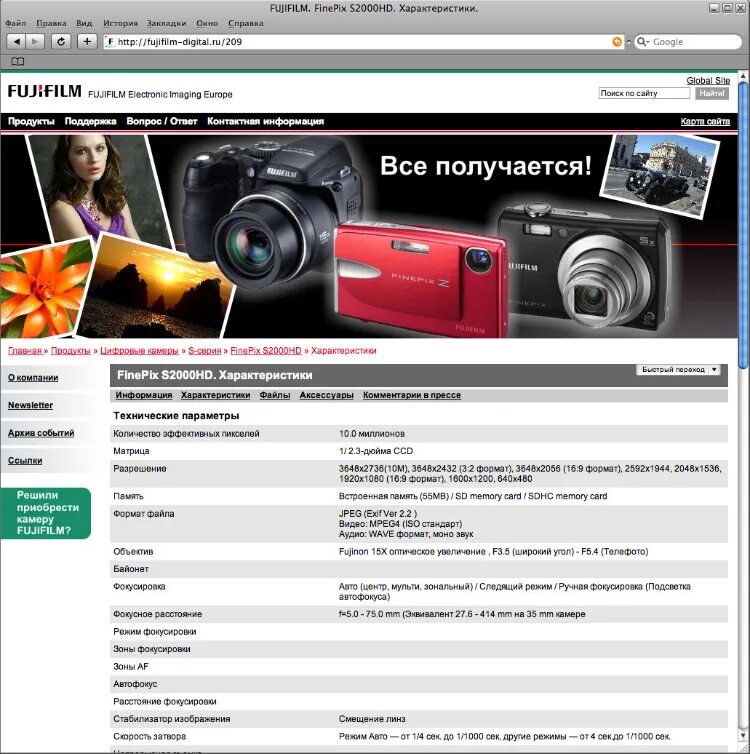Click the Поиск по сайту search box

click(x=644, y=93)
